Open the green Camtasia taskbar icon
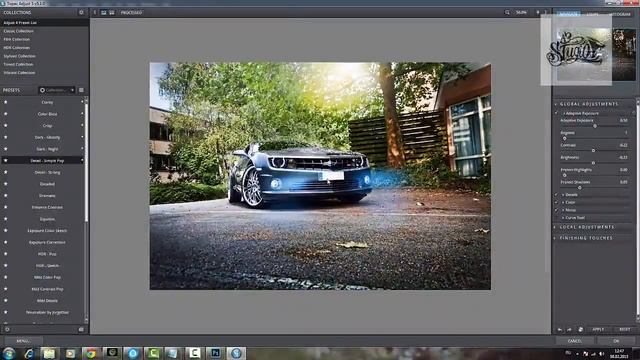 153,353
